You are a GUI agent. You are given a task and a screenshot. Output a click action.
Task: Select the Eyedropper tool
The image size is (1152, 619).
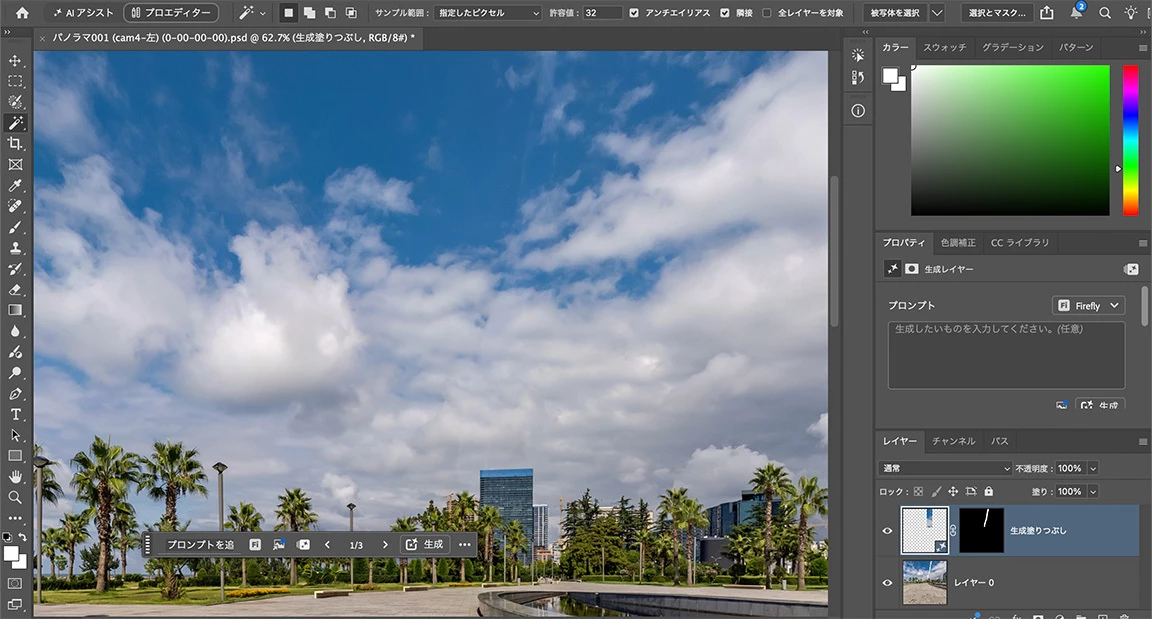click(x=15, y=185)
